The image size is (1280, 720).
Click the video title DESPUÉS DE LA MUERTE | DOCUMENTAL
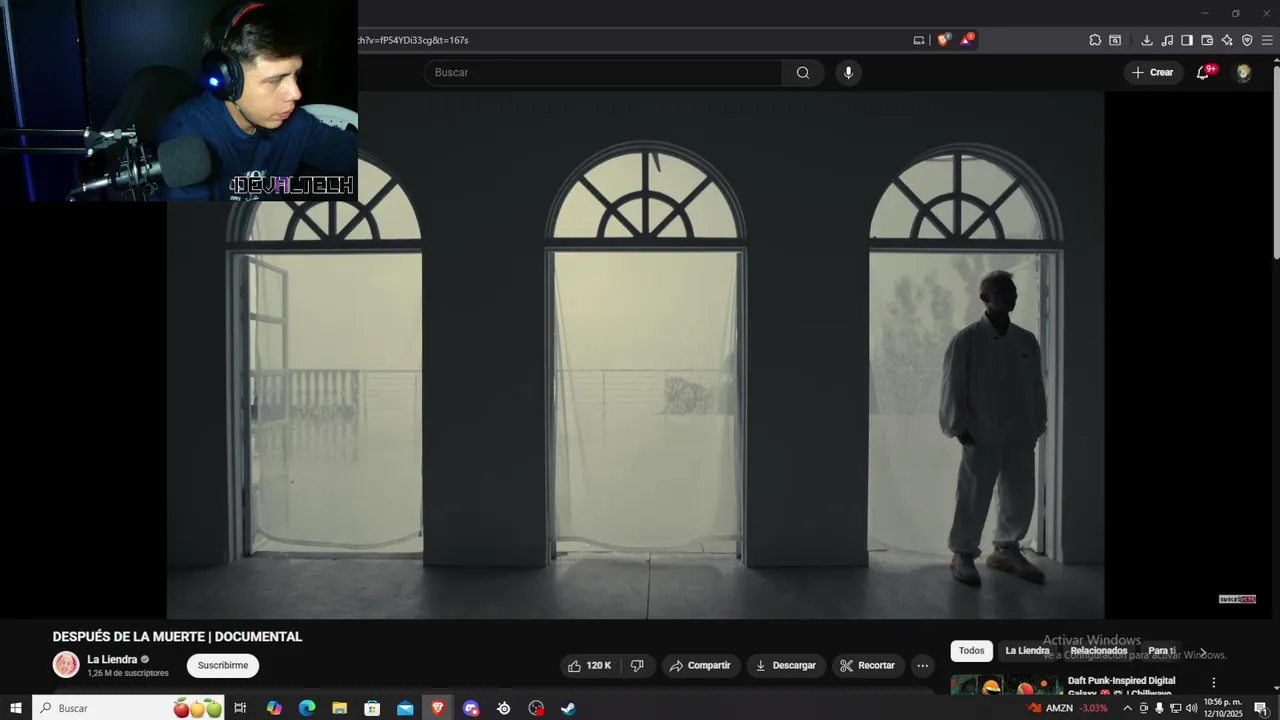pos(177,637)
